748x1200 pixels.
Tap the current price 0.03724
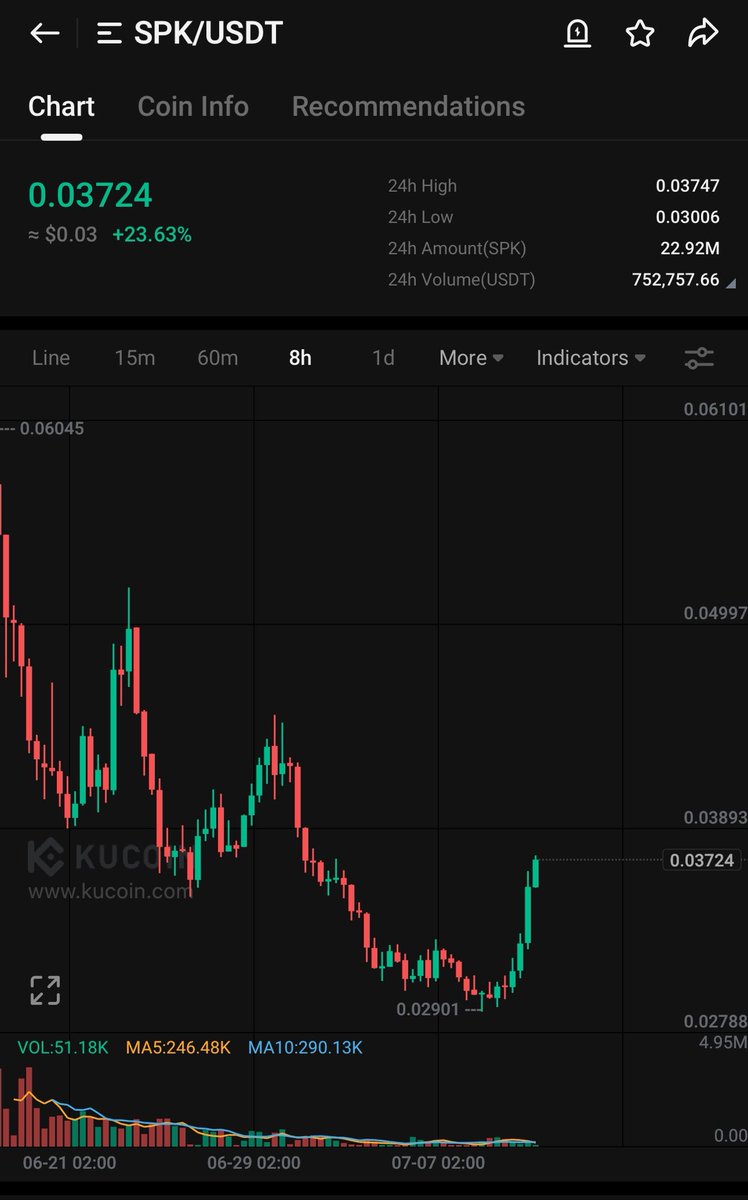tap(90, 195)
